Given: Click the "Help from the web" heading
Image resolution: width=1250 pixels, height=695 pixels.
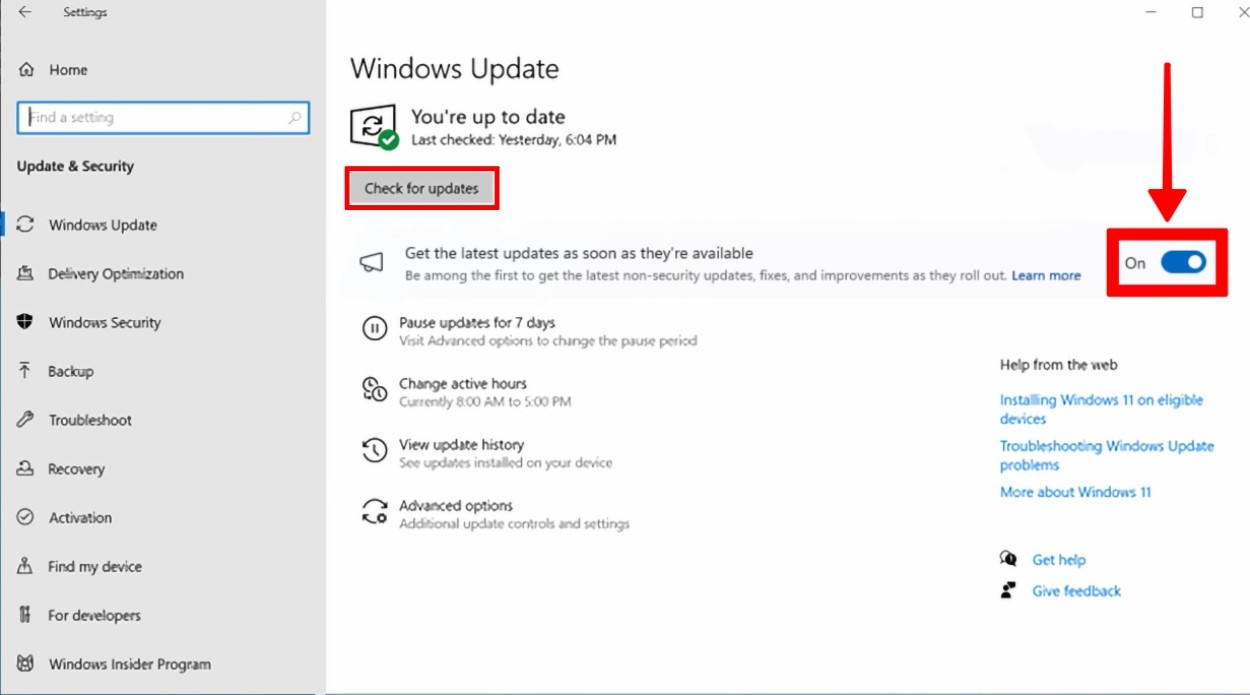Looking at the screenshot, I should [1058, 365].
